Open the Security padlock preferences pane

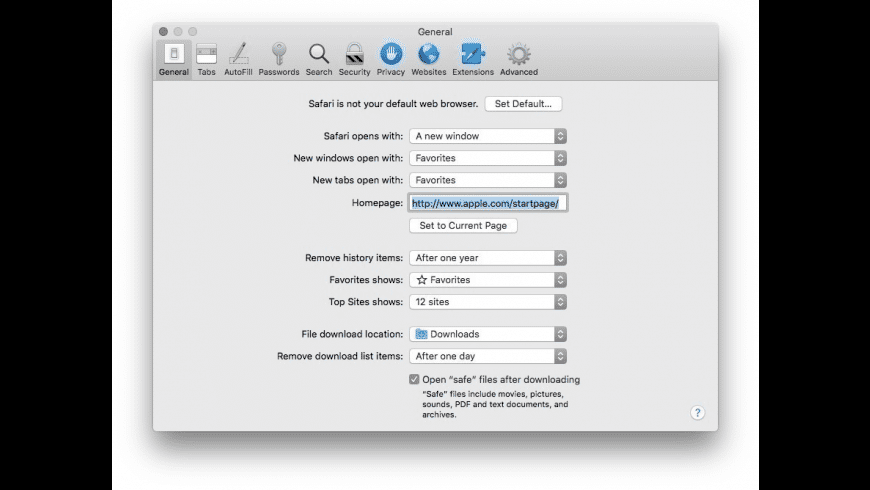(x=354, y=59)
